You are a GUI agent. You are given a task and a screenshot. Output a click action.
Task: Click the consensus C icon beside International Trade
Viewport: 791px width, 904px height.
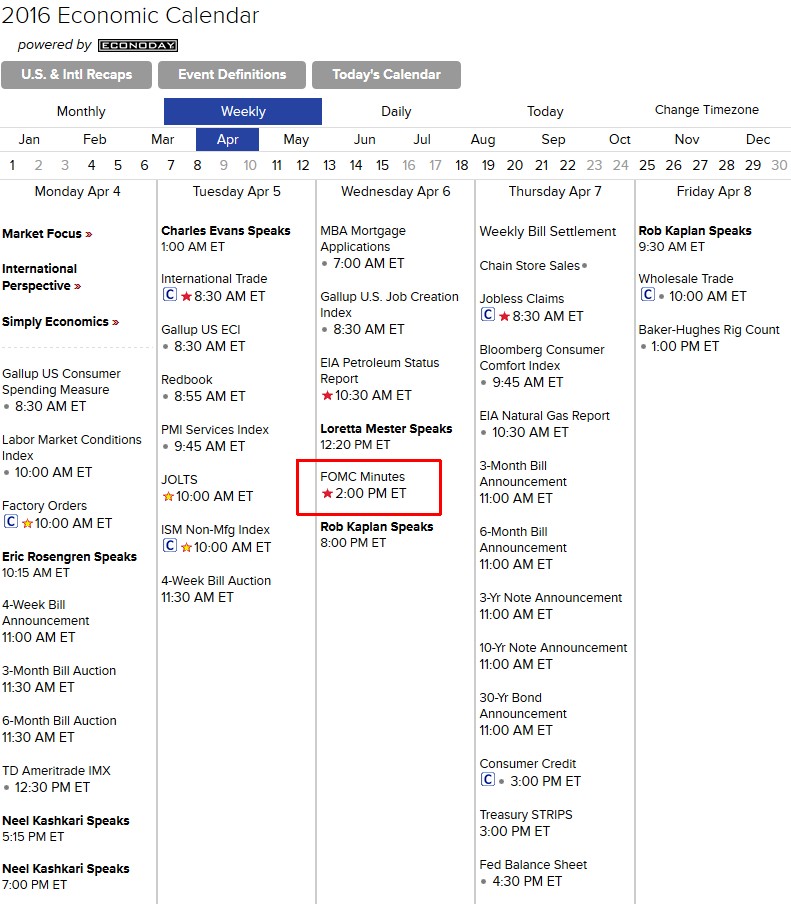170,295
